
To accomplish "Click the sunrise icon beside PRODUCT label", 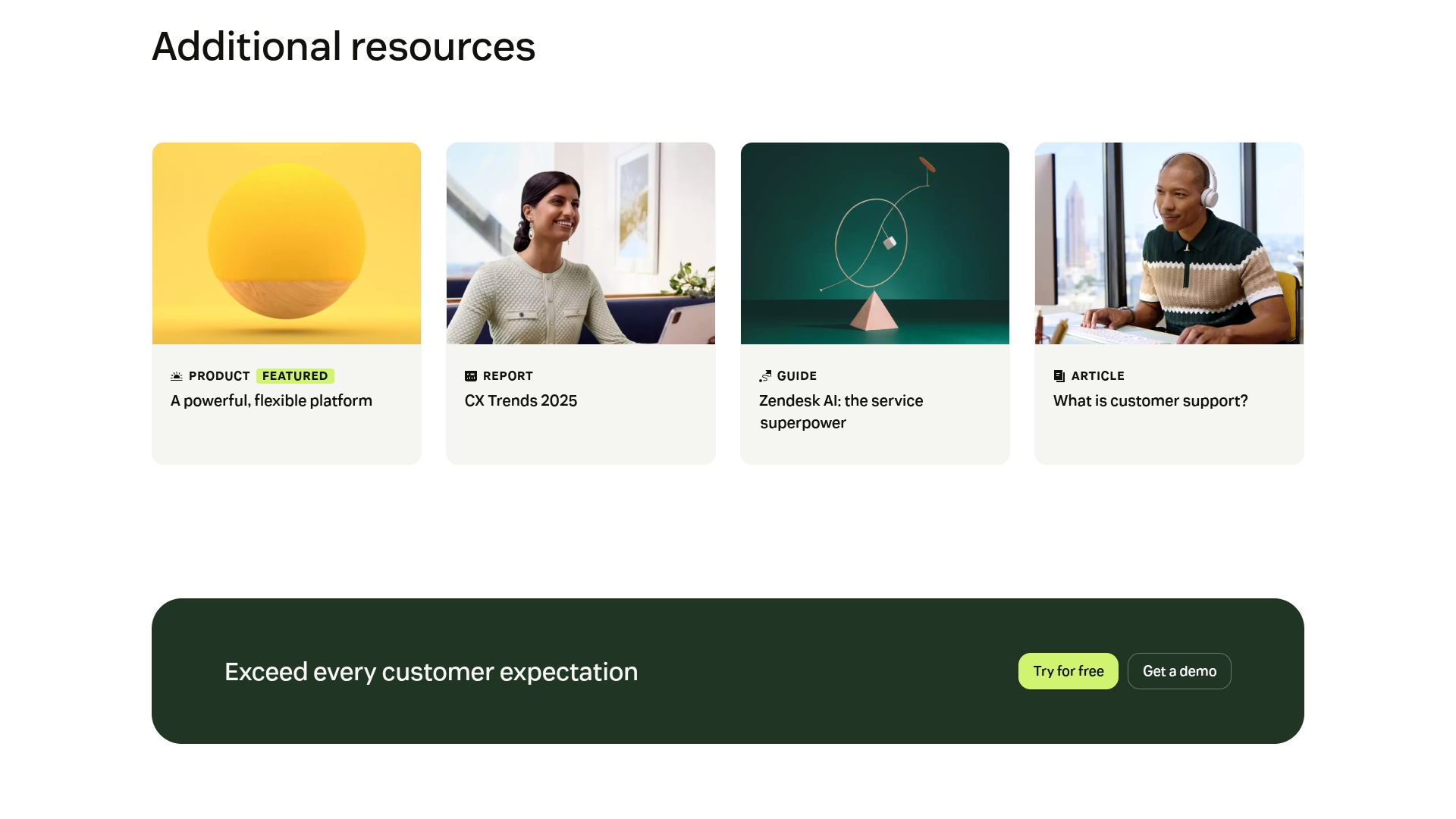I will (177, 376).
